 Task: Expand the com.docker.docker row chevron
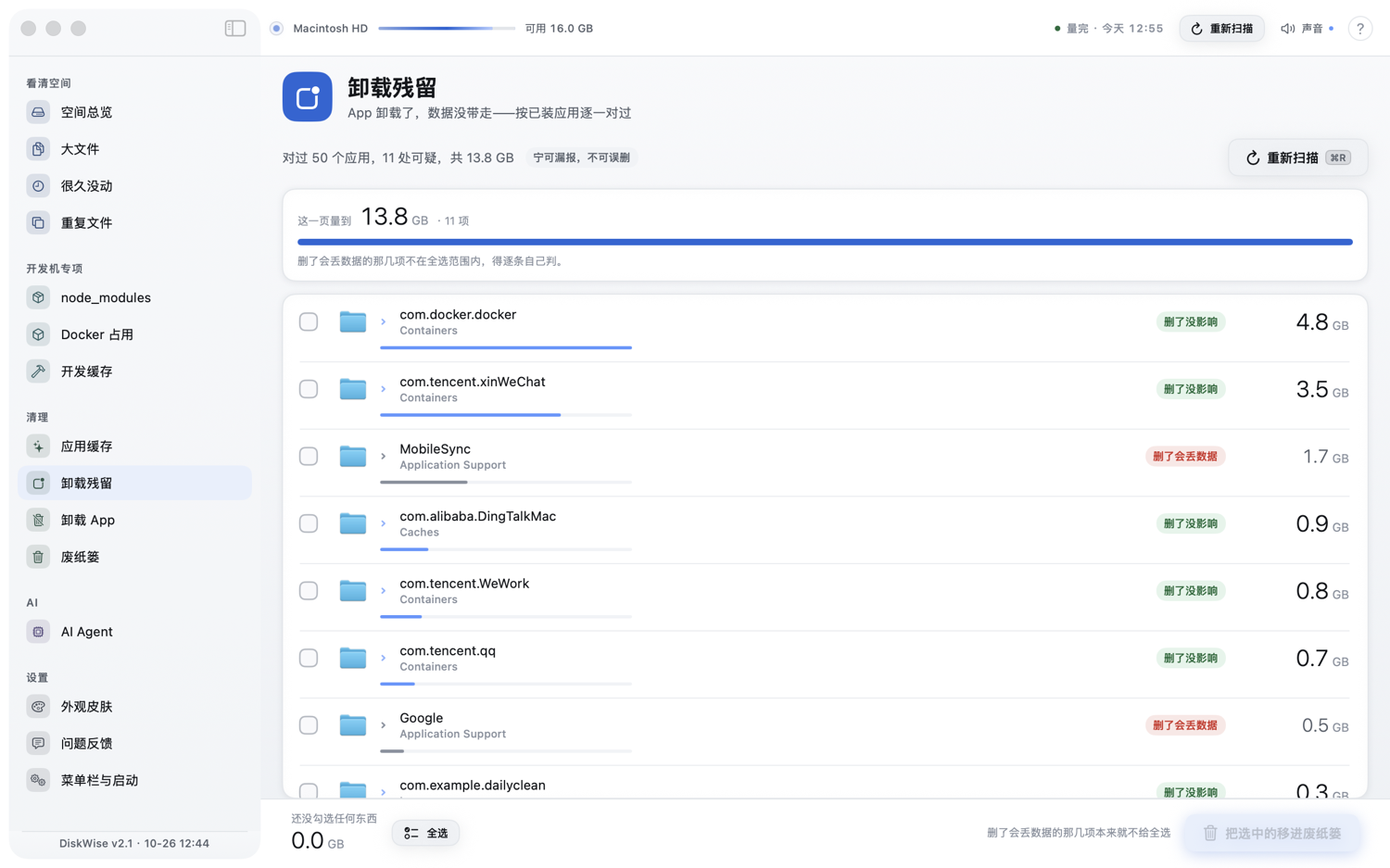[383, 321]
